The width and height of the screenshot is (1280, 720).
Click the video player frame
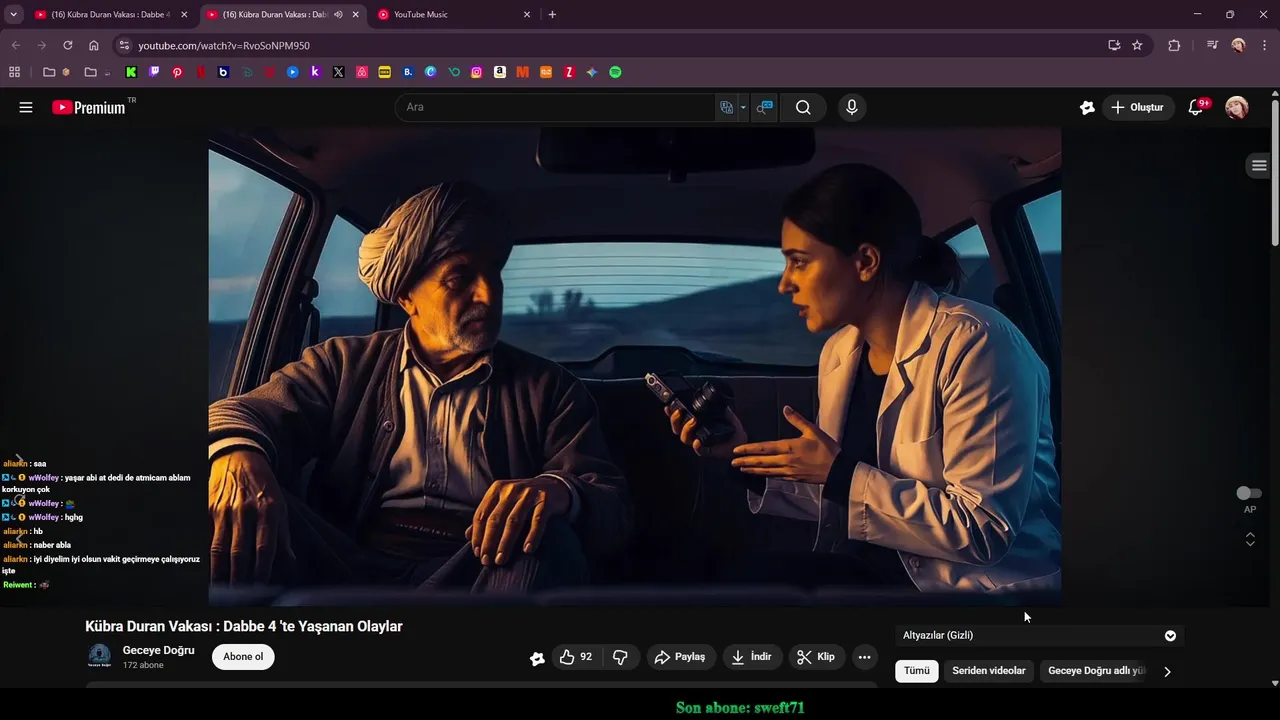pyautogui.click(x=635, y=366)
